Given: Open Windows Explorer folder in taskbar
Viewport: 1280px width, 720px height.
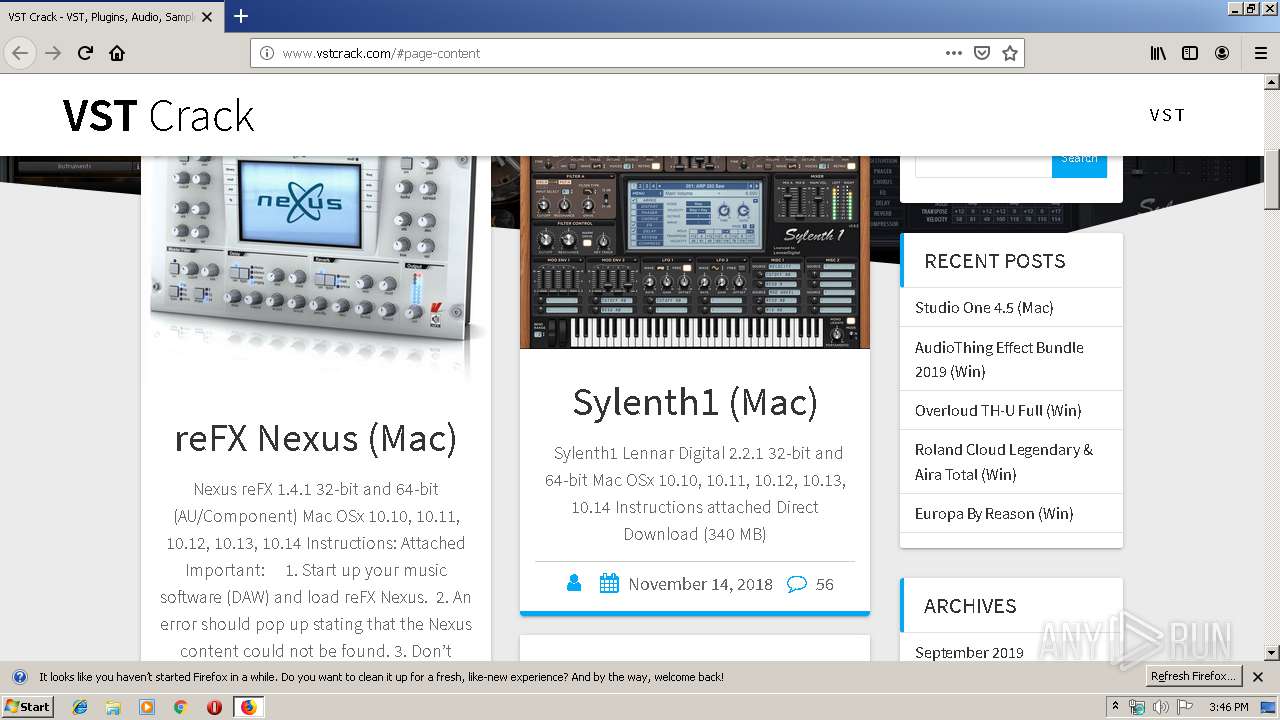Looking at the screenshot, I should click(113, 707).
